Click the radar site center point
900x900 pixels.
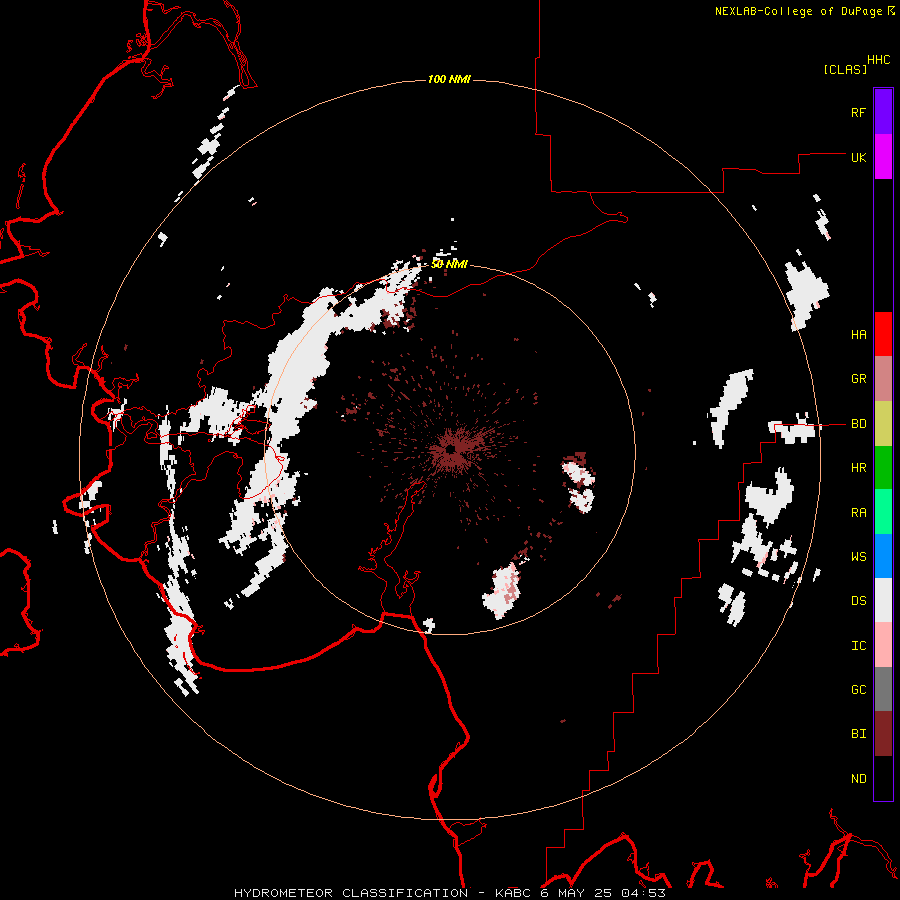pyautogui.click(x=451, y=449)
